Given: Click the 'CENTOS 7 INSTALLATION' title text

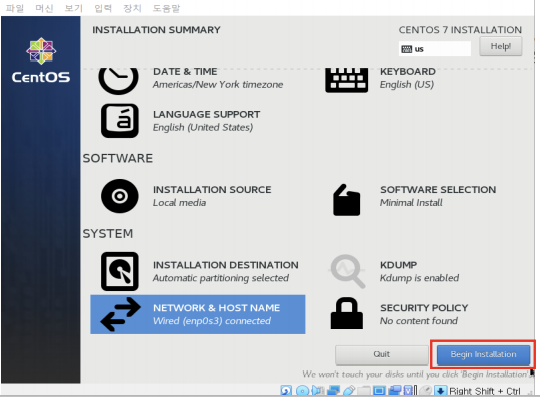Looking at the screenshot, I should [460, 30].
